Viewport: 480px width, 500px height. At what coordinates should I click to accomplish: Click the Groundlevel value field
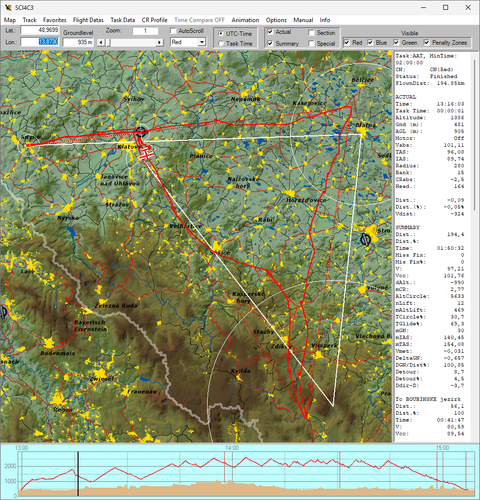pos(78,42)
